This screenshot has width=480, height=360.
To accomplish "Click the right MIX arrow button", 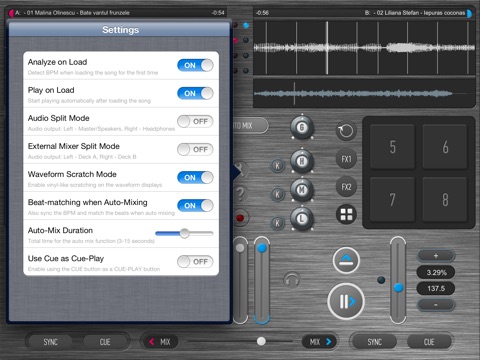I will point(320,342).
